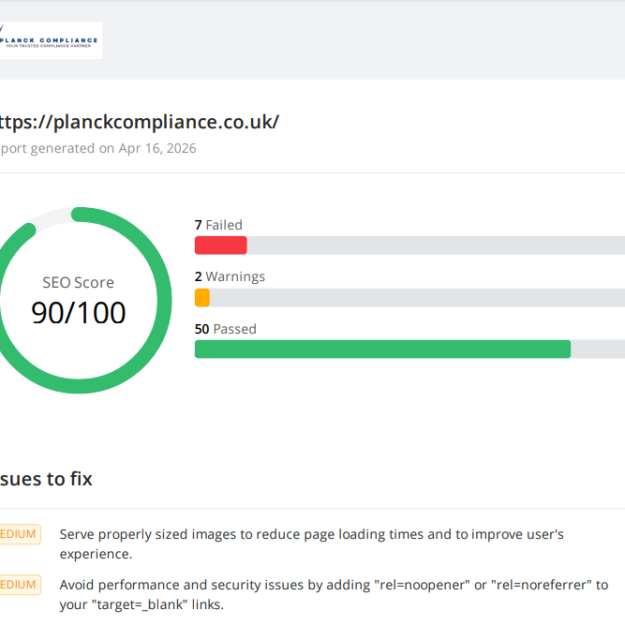The image size is (625, 625).
Task: Click the Planck Compliance logo
Action: click(51, 40)
